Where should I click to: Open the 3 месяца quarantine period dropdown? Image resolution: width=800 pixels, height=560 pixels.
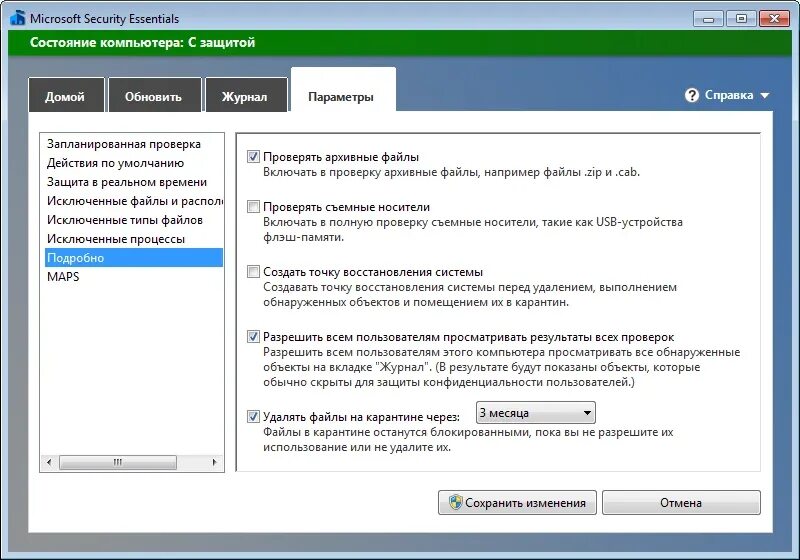[536, 413]
